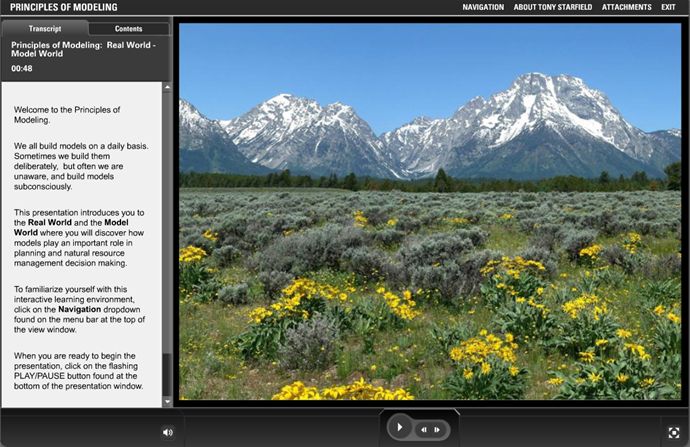Switch to the Contents tab
690x447 pixels.
[129, 29]
